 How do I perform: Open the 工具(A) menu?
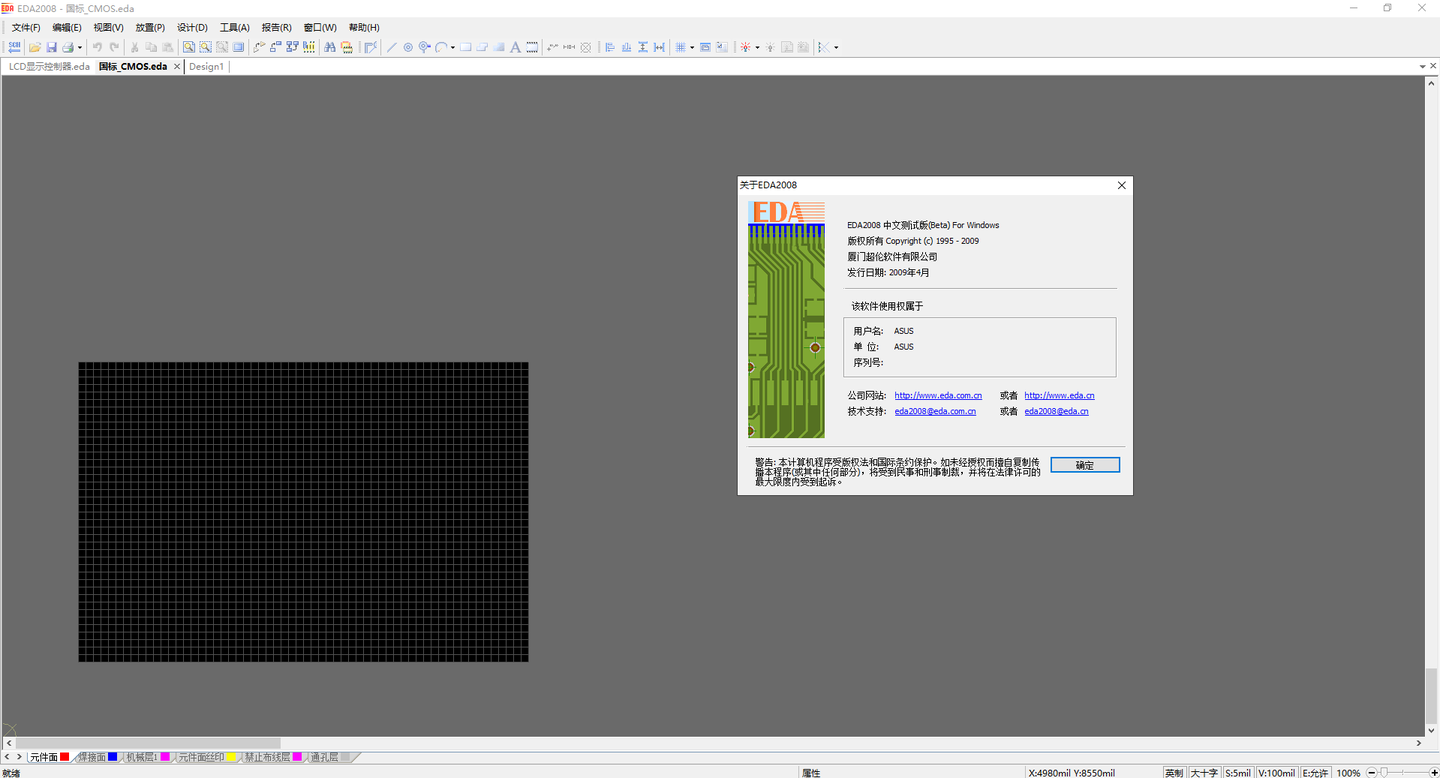coord(235,27)
